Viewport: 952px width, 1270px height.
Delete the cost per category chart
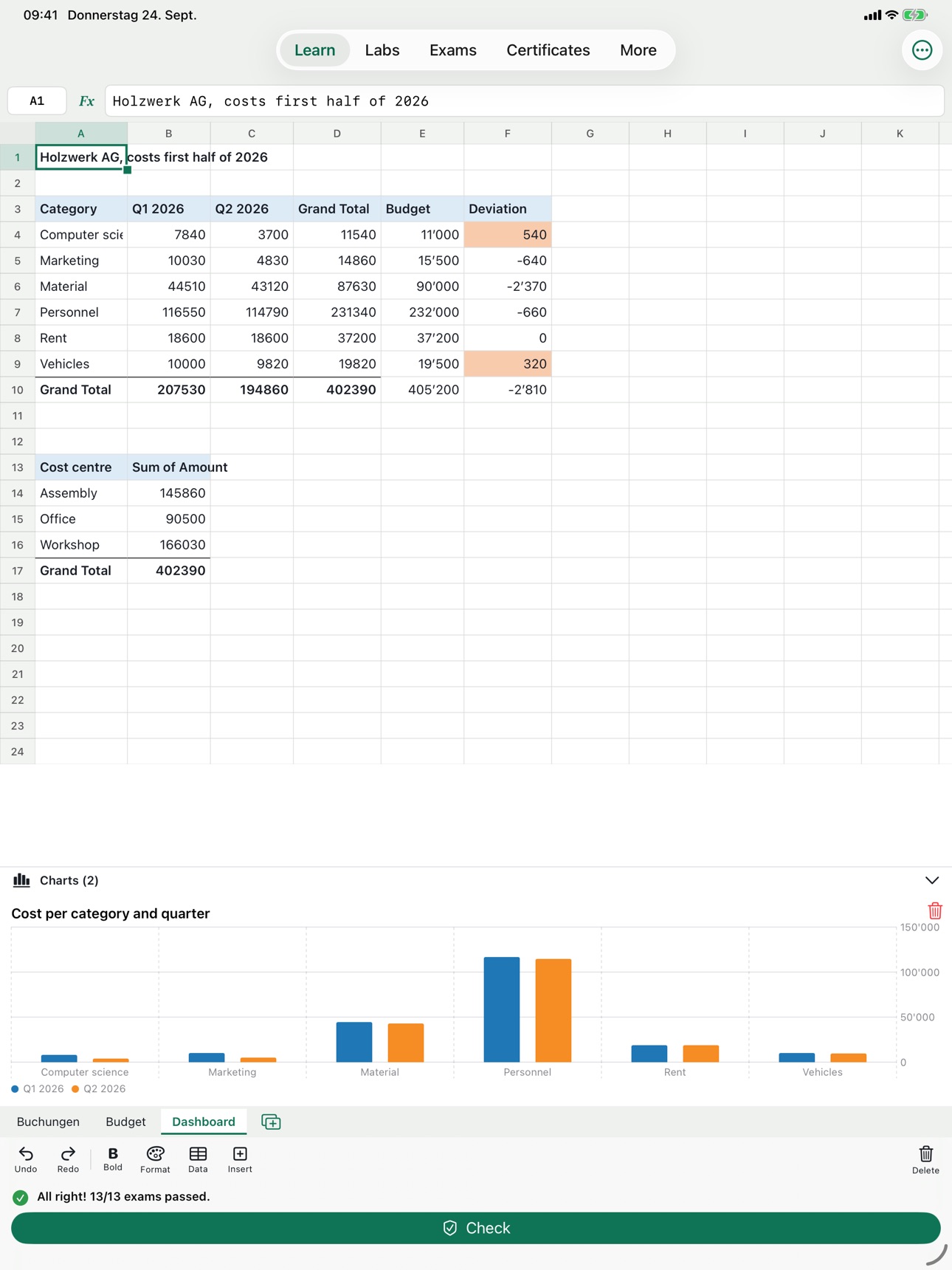coord(935,910)
